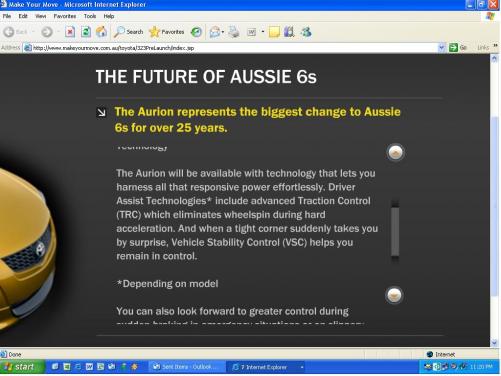Click the yellow 'The Aurion represents' headline
The width and height of the screenshot is (501, 376).
[x=257, y=120]
